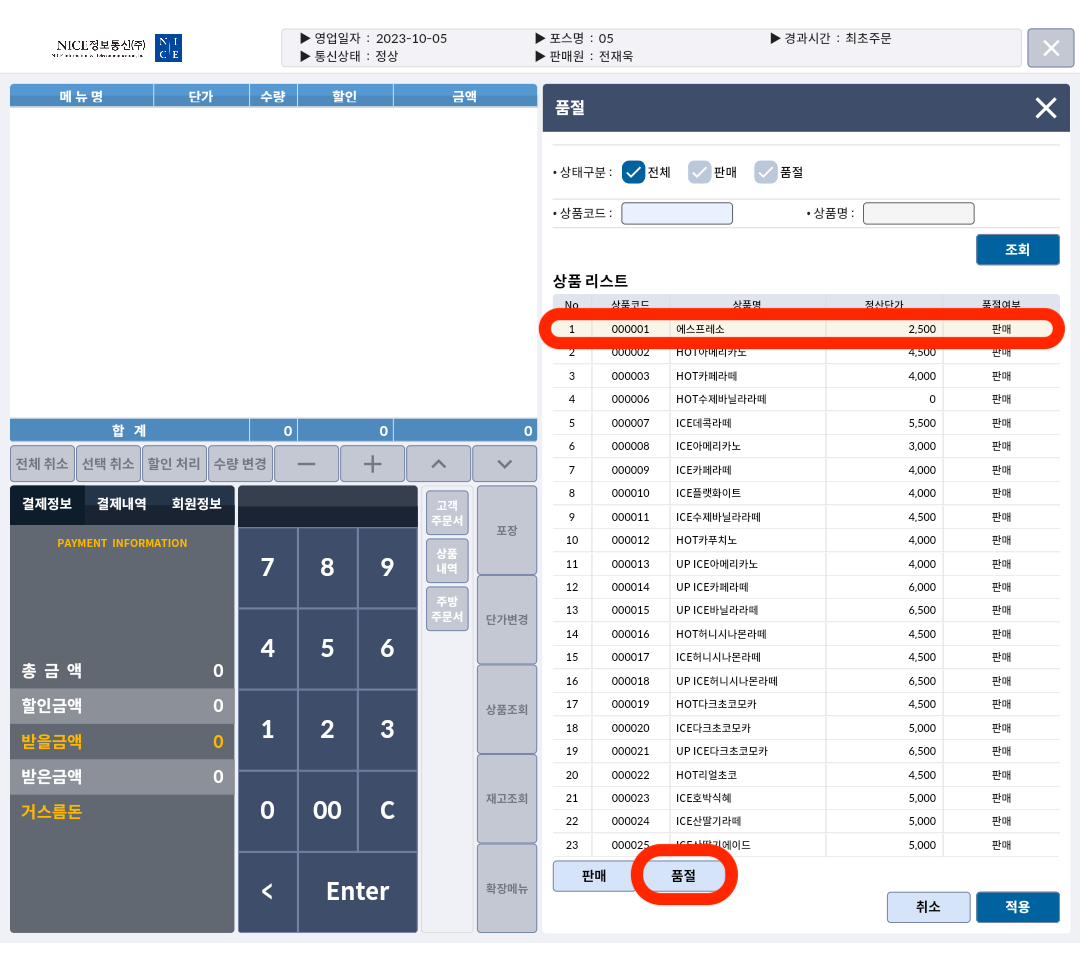Image resolution: width=1080 pixels, height=975 pixels.
Task: Click the plus quantity button
Action: [x=372, y=464]
